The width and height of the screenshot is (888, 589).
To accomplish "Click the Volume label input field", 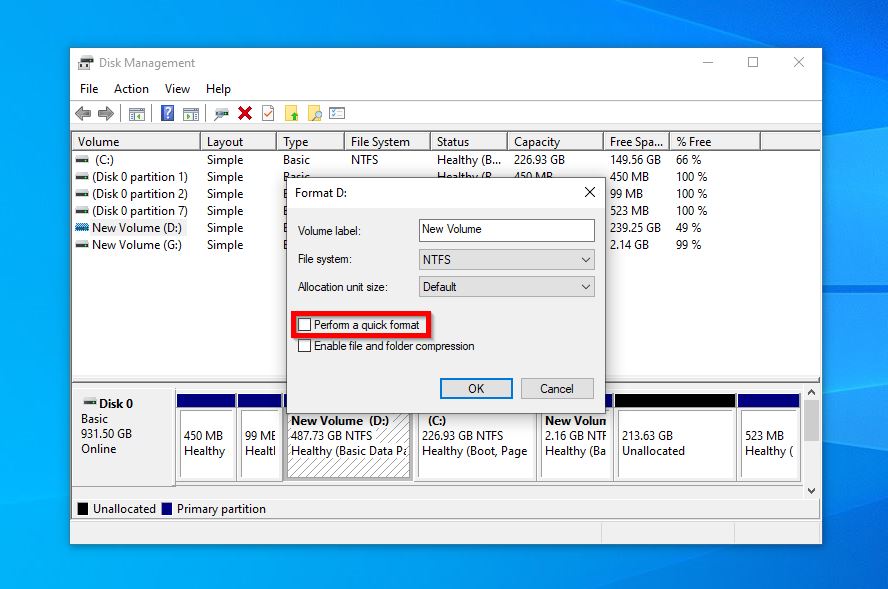I will click(507, 230).
